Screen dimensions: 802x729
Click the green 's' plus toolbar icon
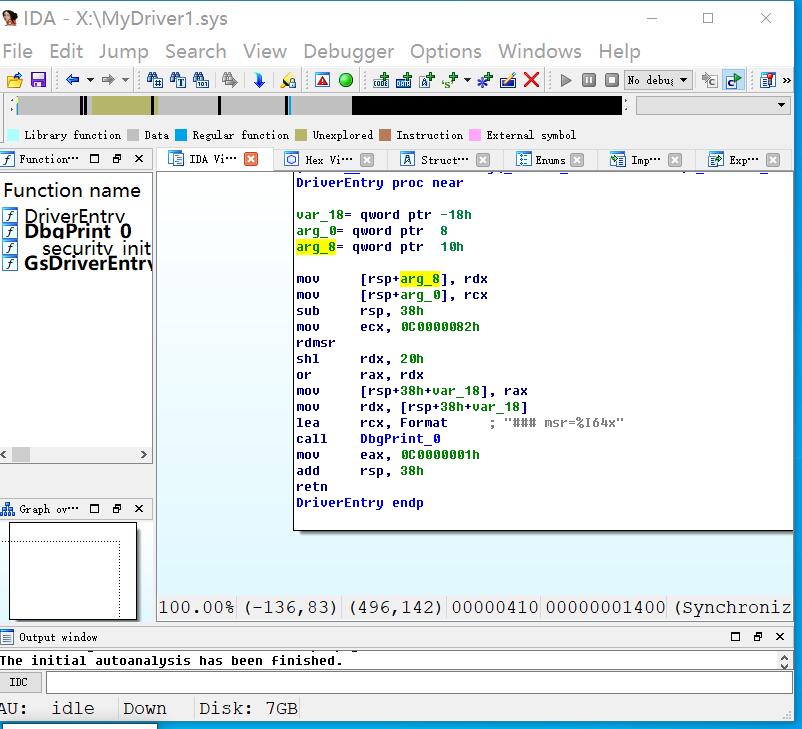point(450,80)
